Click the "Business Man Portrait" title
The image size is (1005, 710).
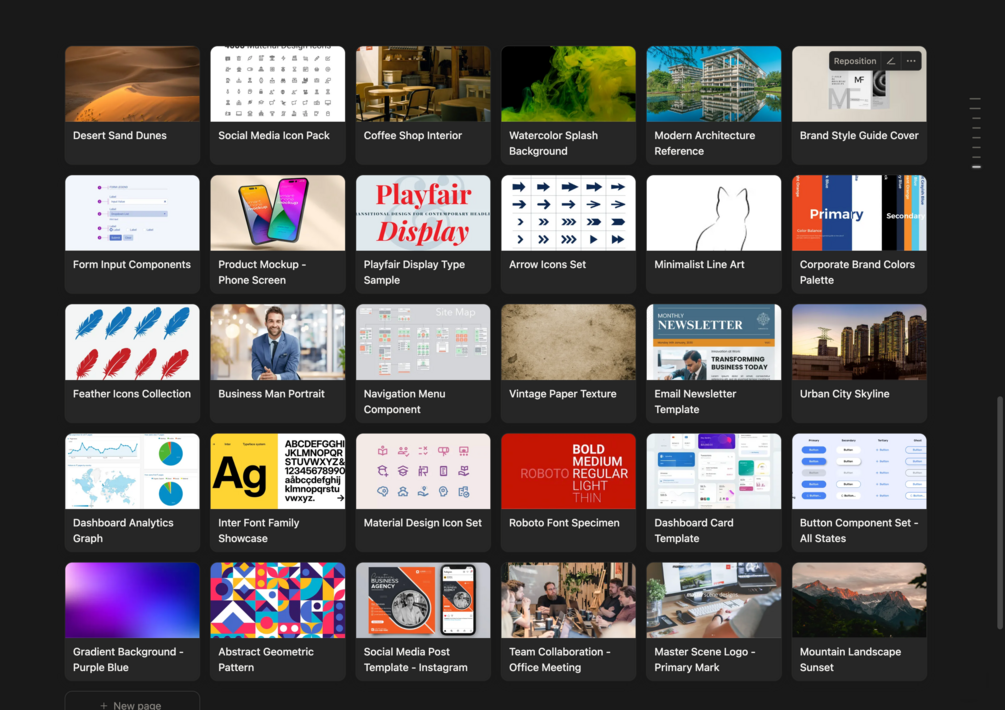point(271,393)
